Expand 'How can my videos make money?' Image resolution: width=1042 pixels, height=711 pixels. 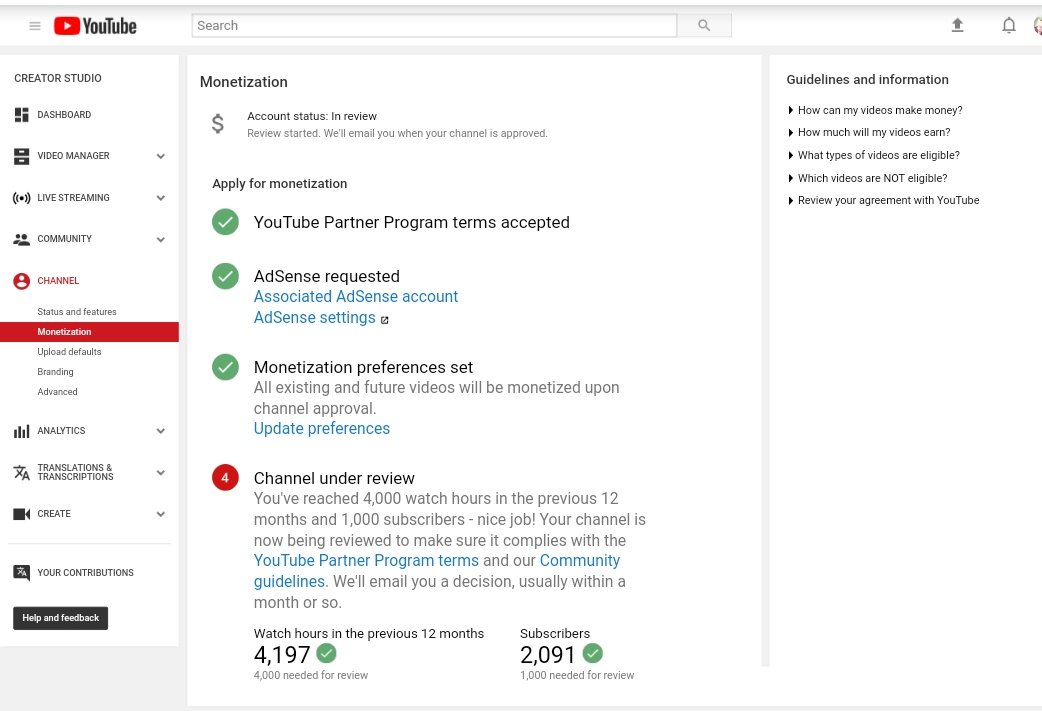click(x=875, y=110)
